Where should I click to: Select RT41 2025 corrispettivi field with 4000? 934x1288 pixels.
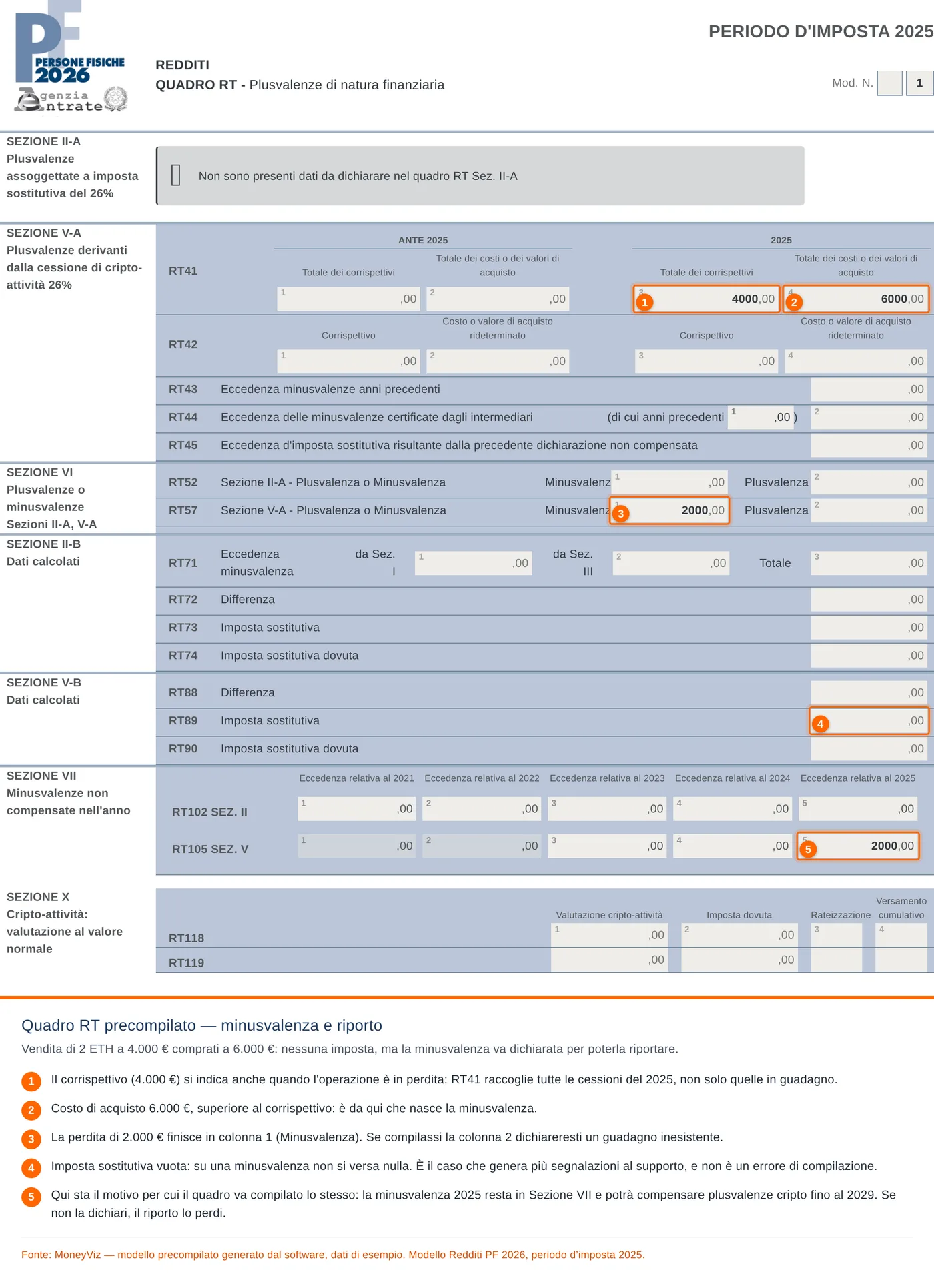[x=707, y=299]
